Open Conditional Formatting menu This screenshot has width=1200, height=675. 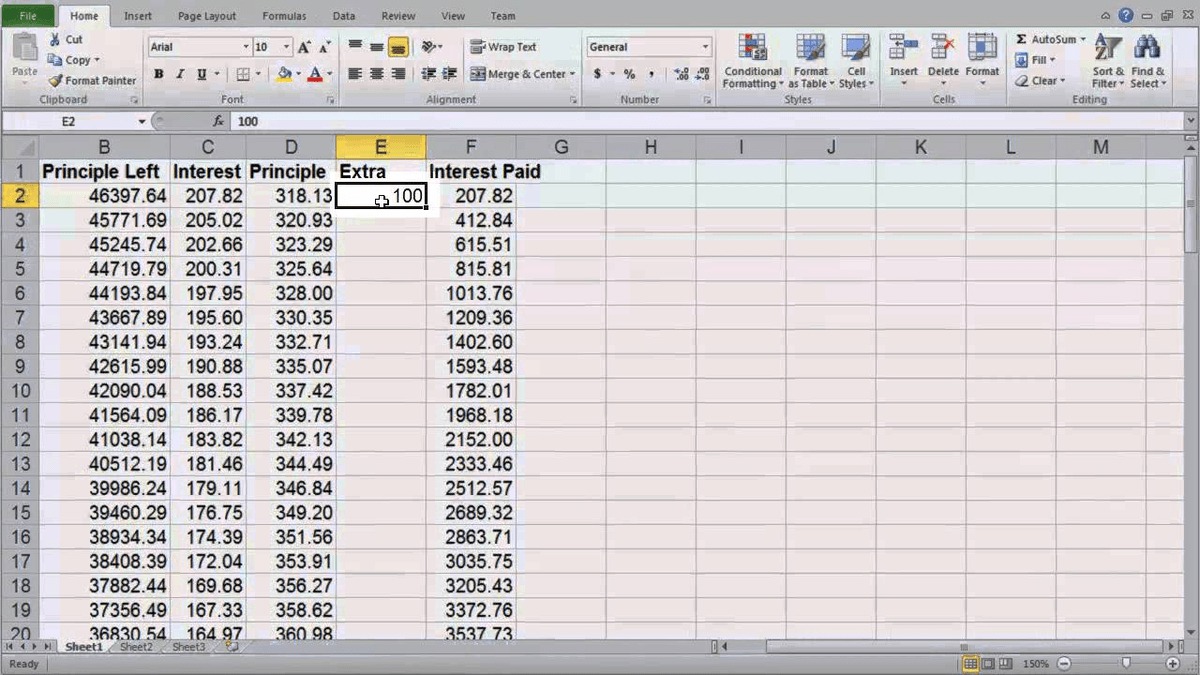(752, 62)
